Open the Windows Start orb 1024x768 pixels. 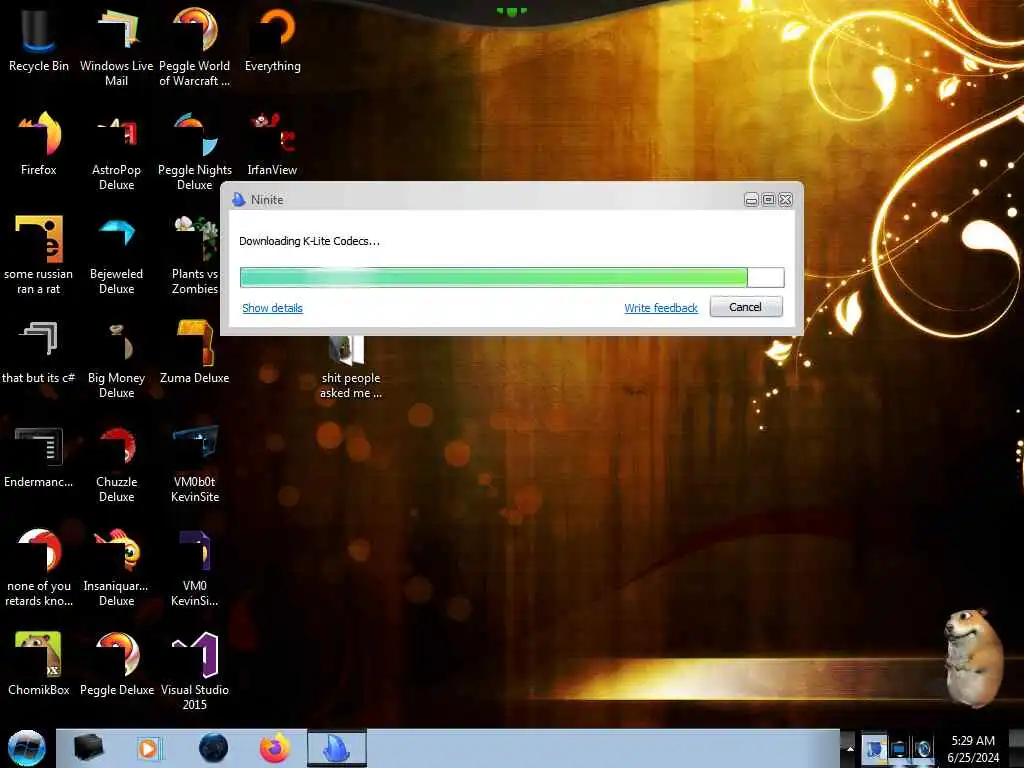pos(27,748)
